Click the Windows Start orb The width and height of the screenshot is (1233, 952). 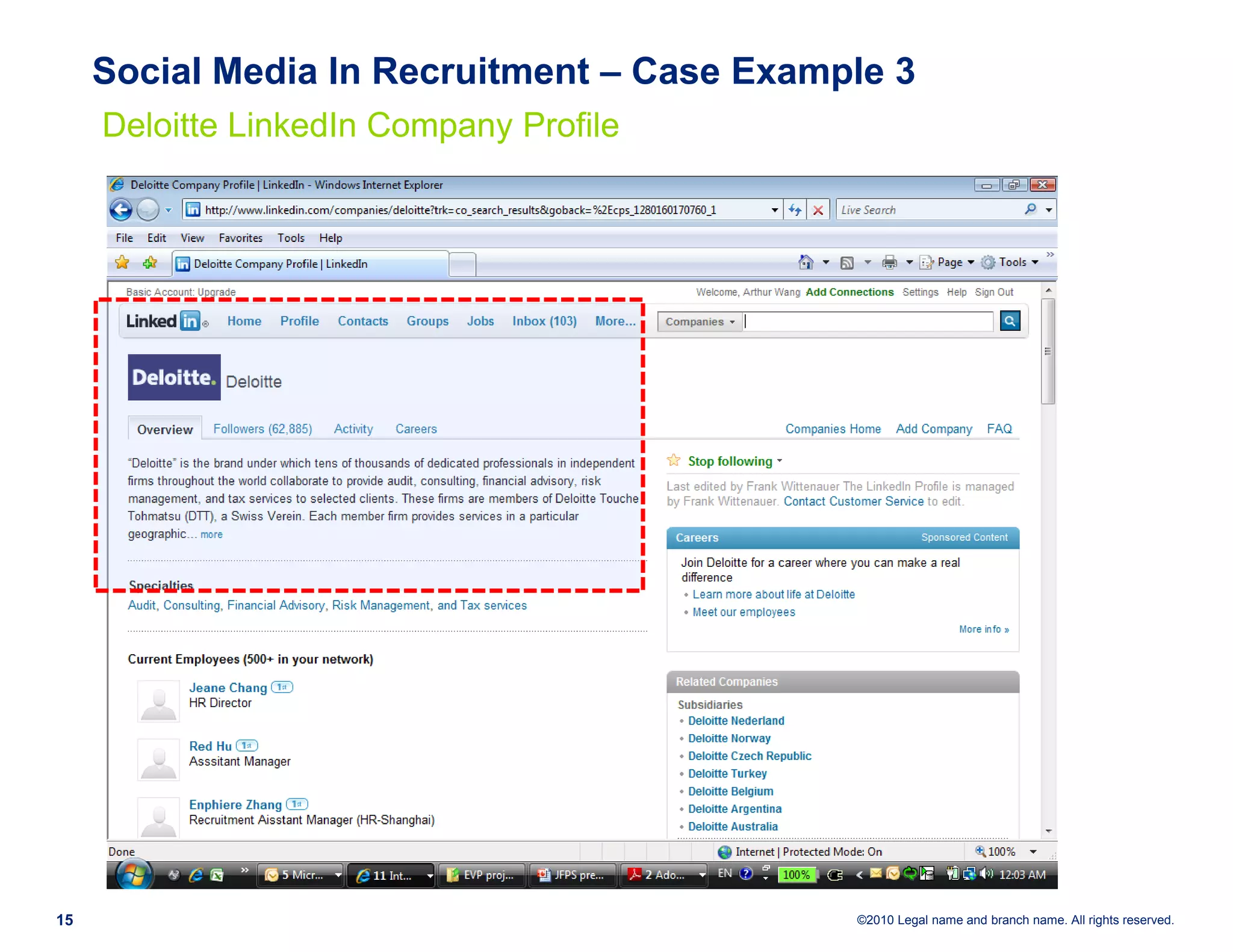click(x=134, y=874)
